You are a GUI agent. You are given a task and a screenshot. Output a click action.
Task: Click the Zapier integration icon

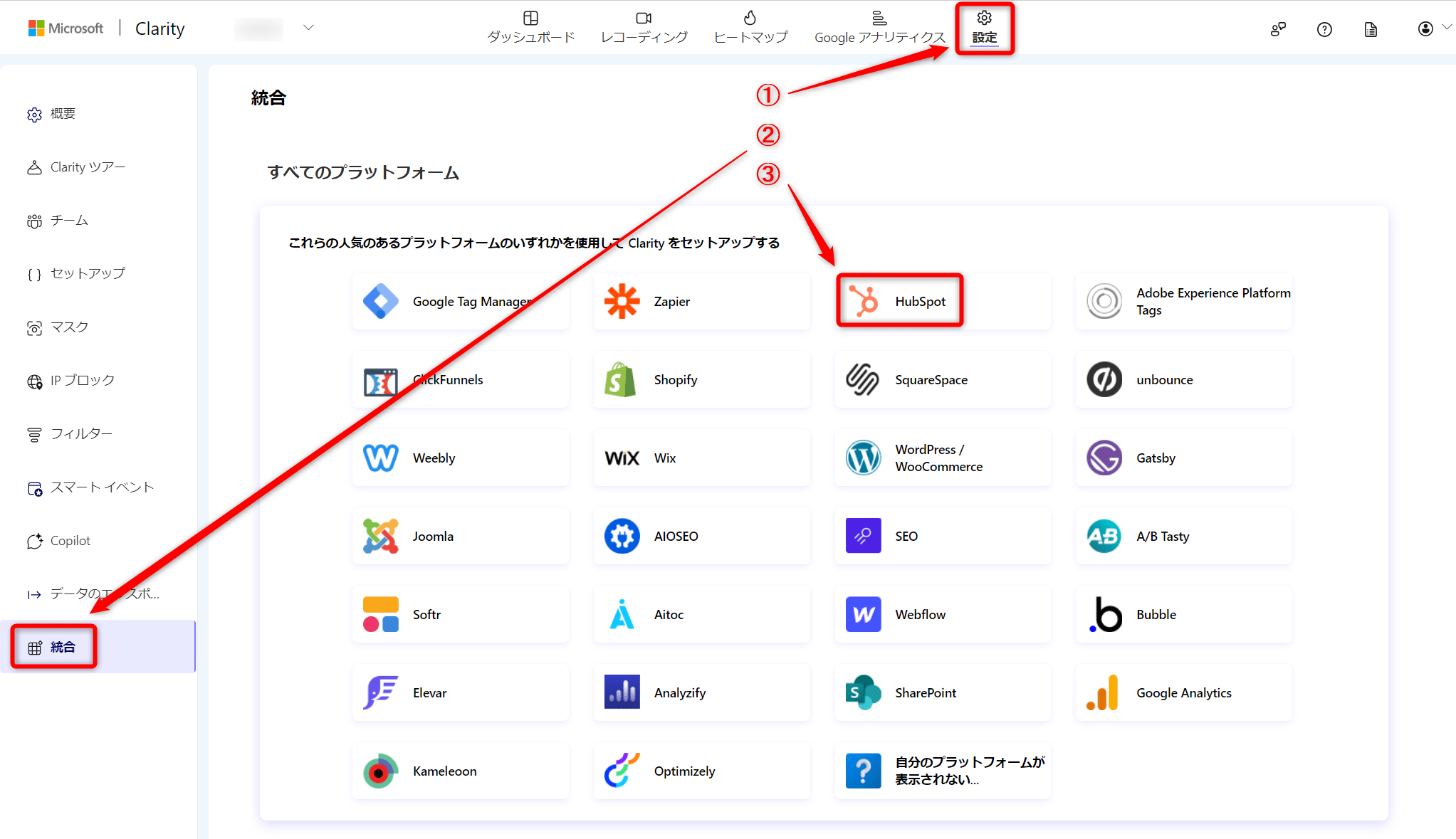click(622, 301)
